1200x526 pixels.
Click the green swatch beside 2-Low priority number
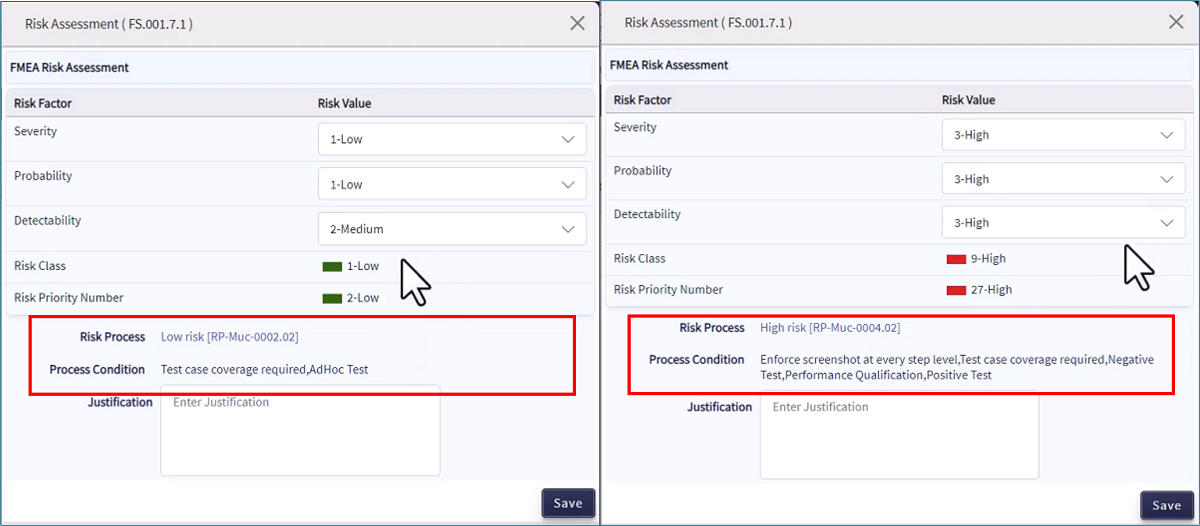332,298
